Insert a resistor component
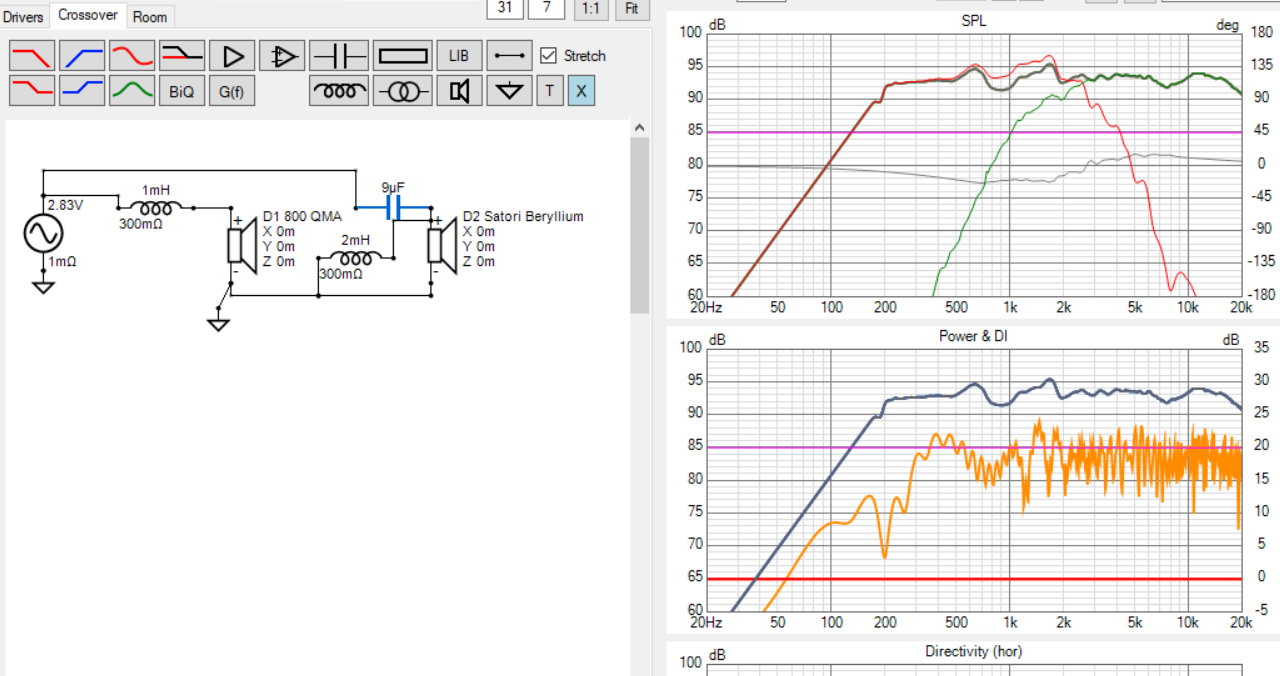1280x676 pixels. [x=403, y=55]
